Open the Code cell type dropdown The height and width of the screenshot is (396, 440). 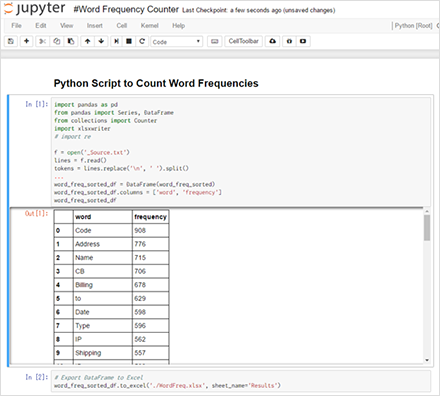click(177, 42)
